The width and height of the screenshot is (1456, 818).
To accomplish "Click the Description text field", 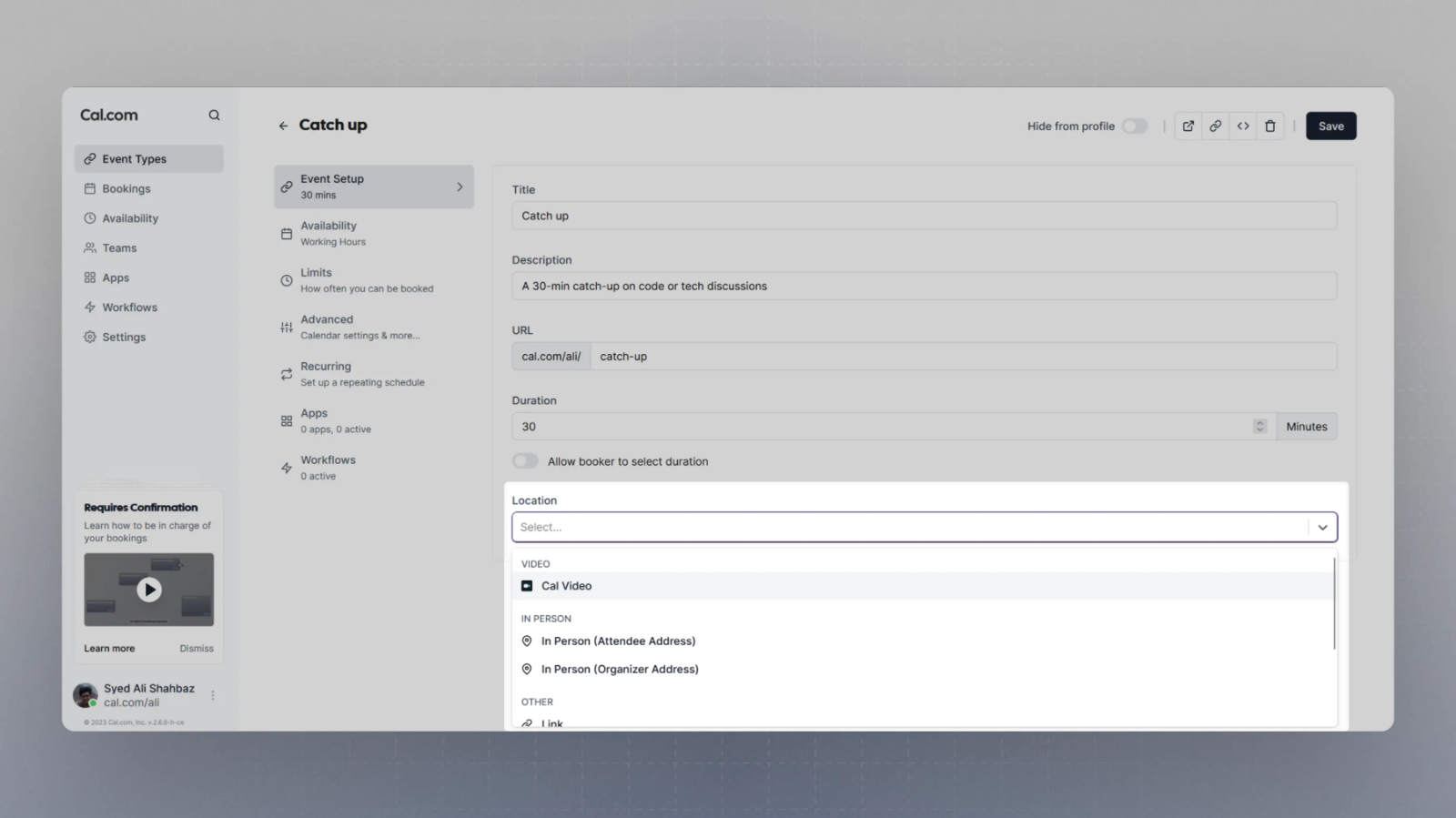I will (x=924, y=286).
